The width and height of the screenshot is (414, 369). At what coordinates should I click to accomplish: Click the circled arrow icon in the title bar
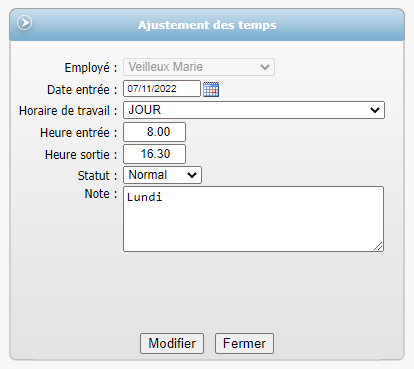point(25,23)
